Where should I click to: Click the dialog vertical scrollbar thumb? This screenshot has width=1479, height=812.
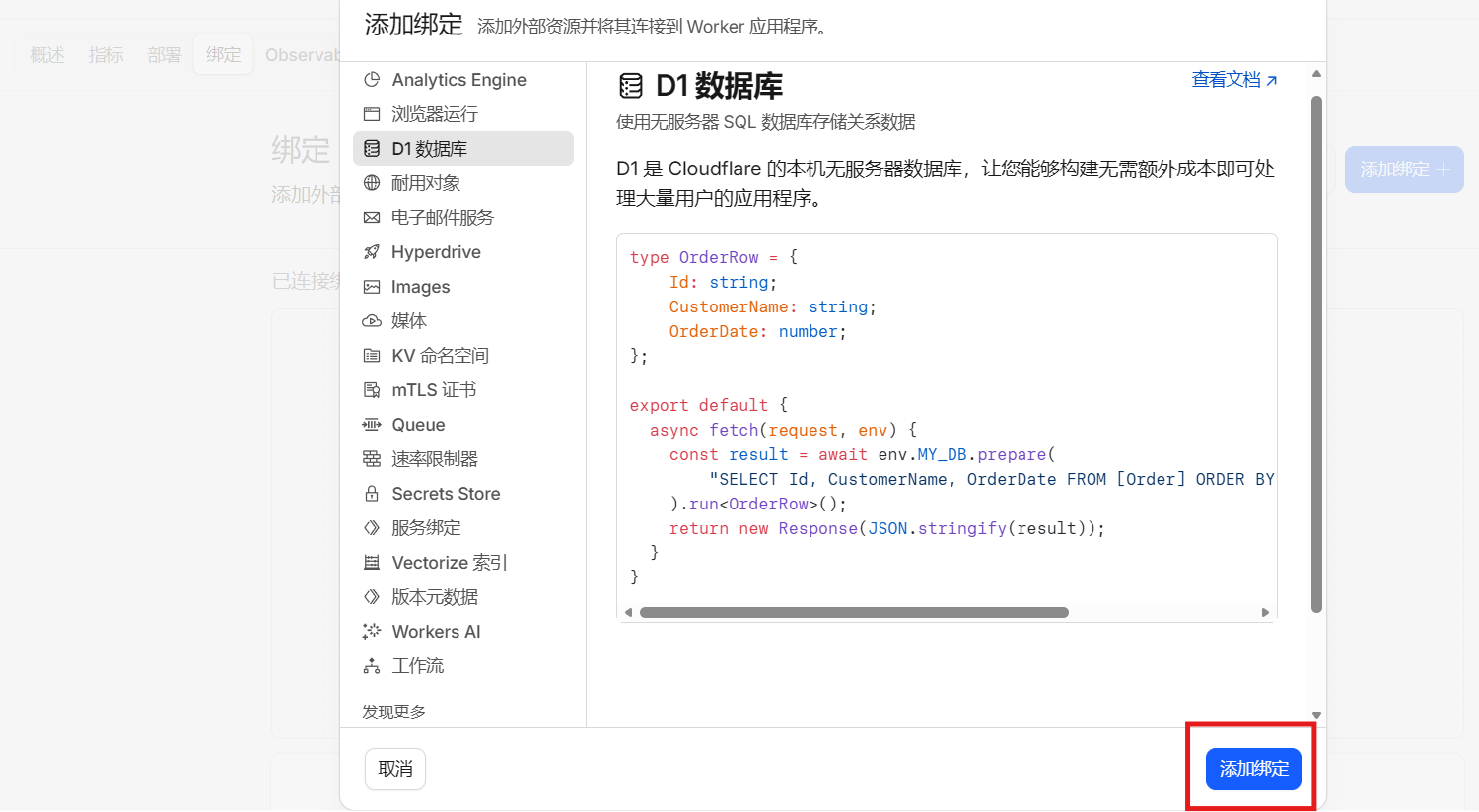1316,354
